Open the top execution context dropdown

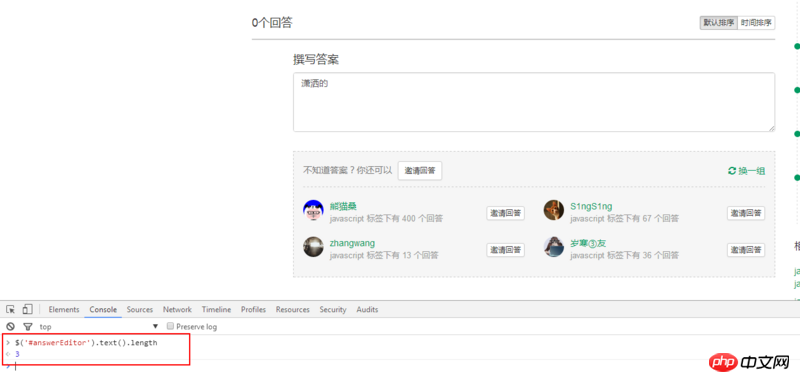coord(99,326)
